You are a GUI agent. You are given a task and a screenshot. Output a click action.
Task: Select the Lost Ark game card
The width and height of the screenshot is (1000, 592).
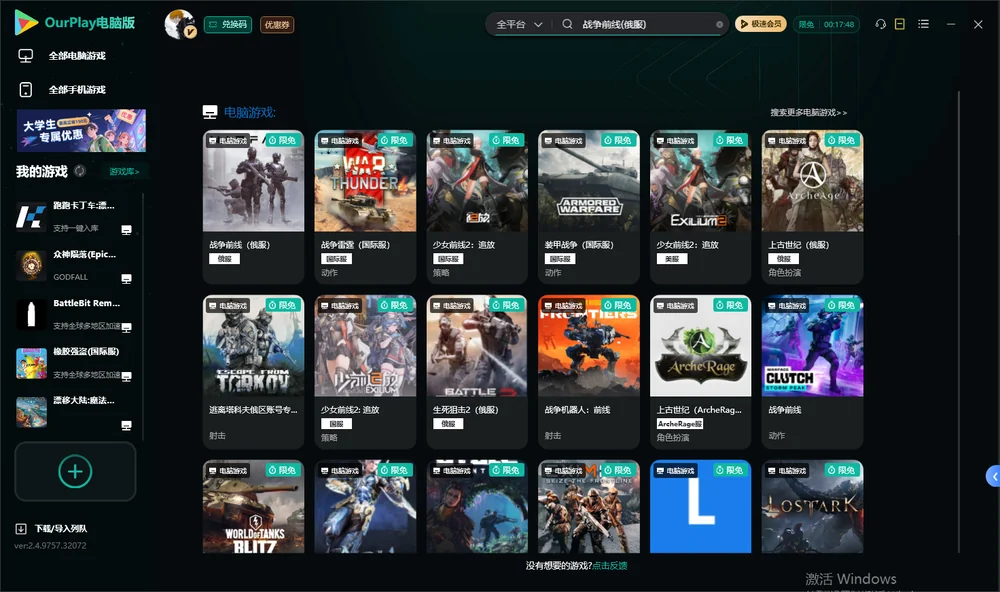[x=812, y=507]
